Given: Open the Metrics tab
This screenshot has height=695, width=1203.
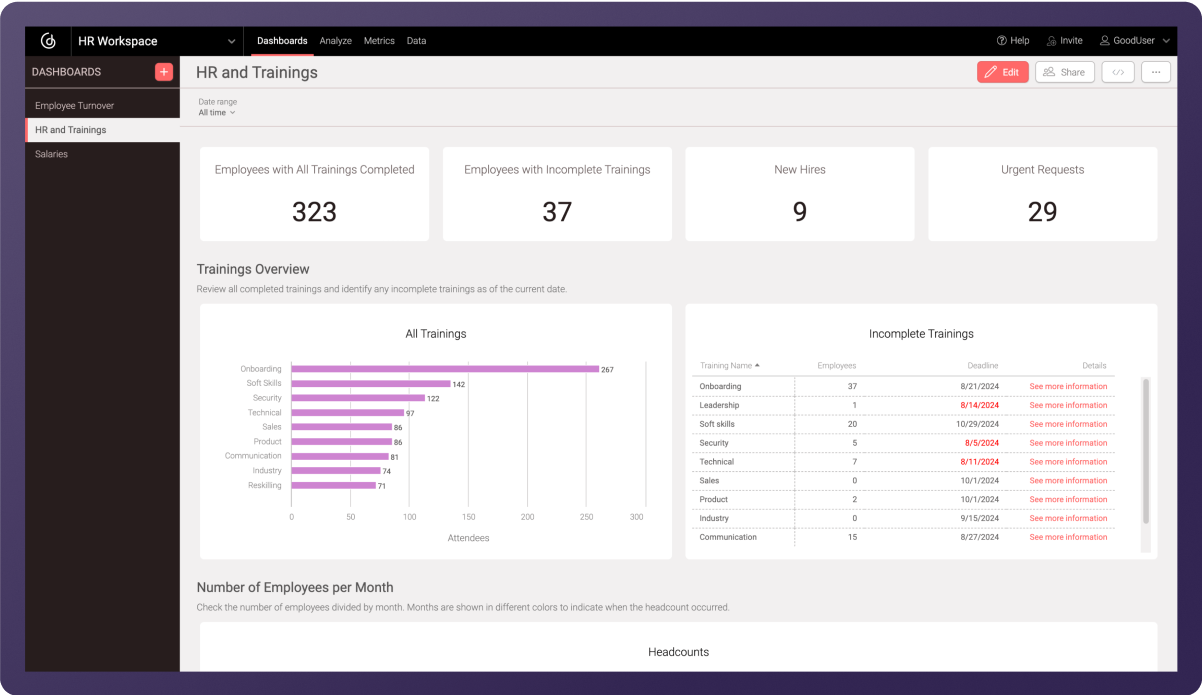Looking at the screenshot, I should pos(379,41).
